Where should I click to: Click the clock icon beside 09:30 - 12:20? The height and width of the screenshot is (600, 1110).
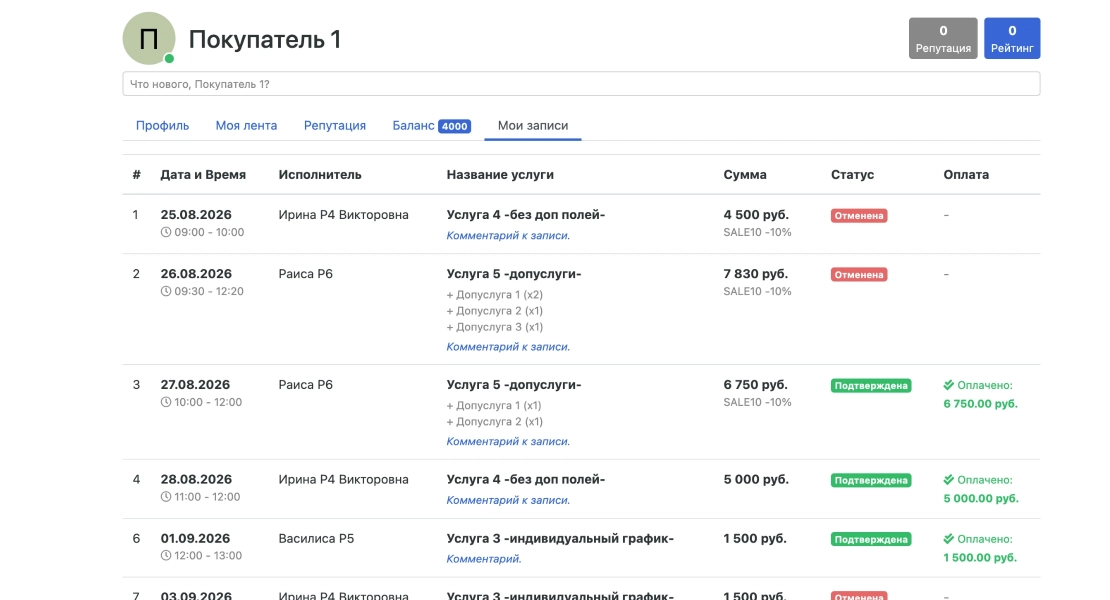pos(166,291)
